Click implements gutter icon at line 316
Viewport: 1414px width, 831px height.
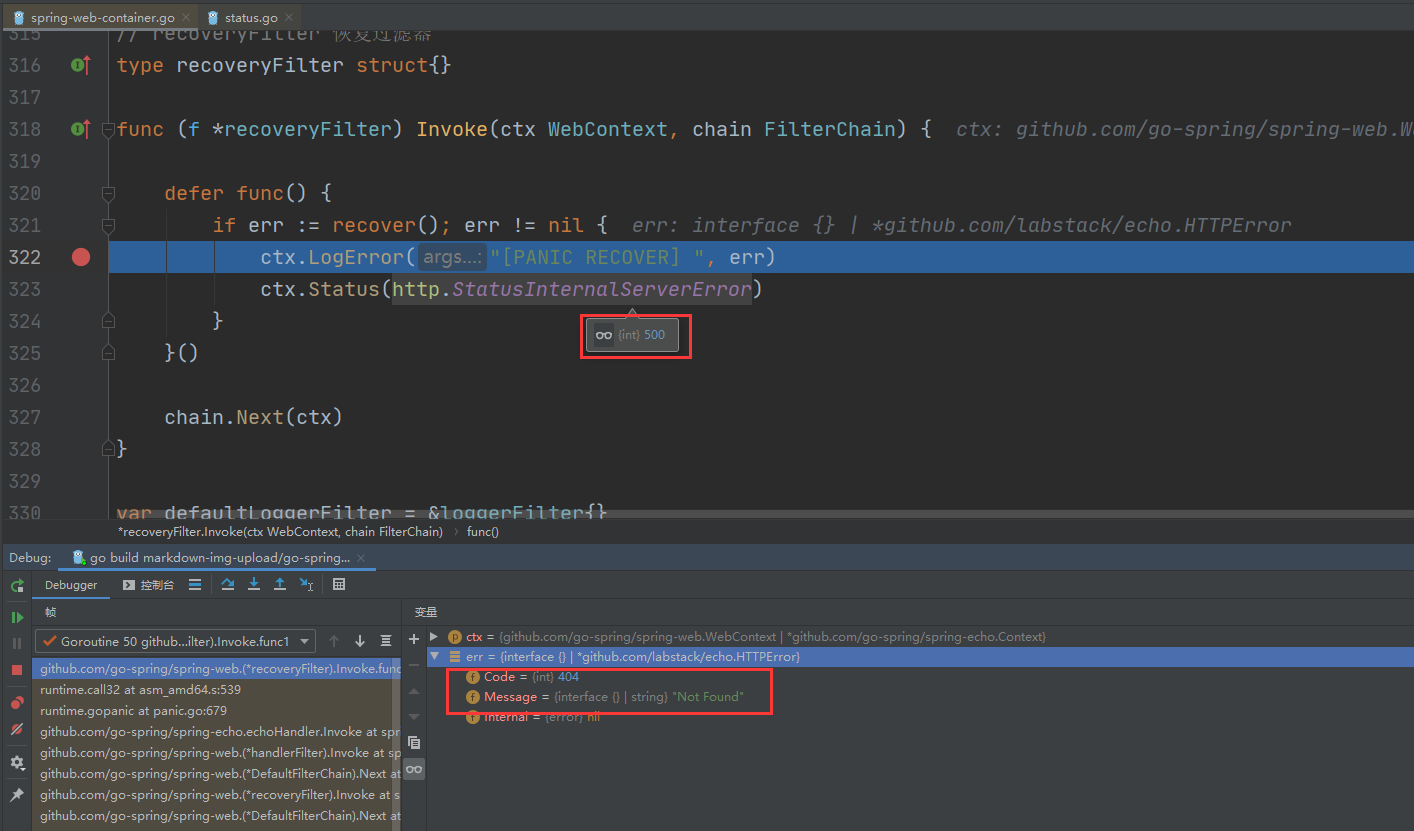pyautogui.click(x=81, y=65)
